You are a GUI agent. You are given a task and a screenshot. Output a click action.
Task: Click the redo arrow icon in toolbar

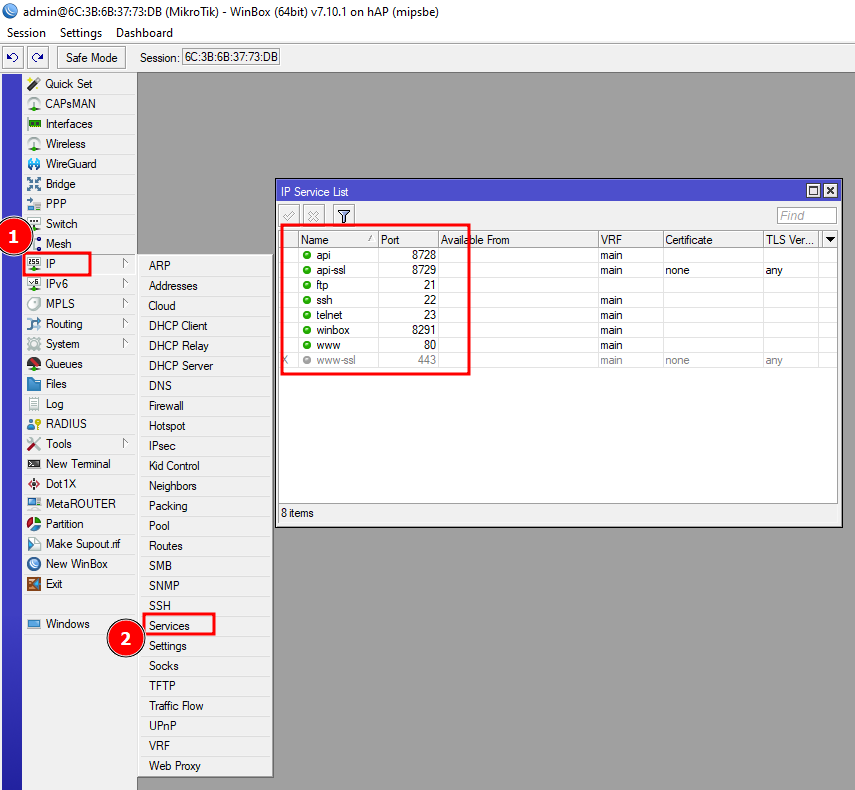(38, 57)
